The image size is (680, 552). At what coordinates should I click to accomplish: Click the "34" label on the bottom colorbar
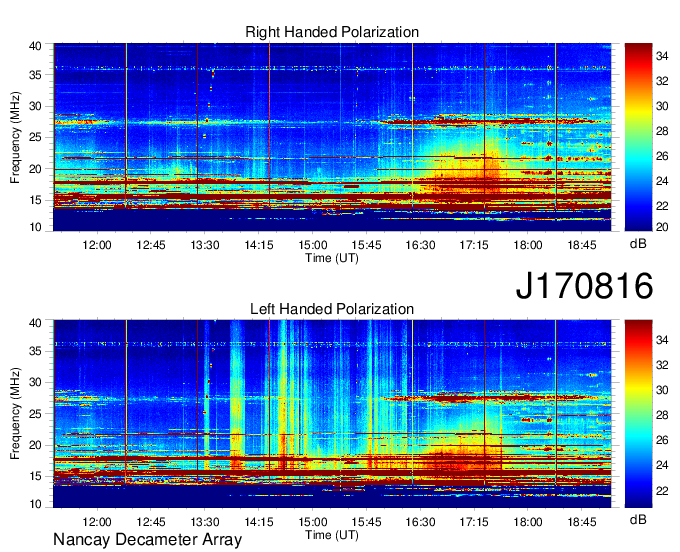point(662,340)
